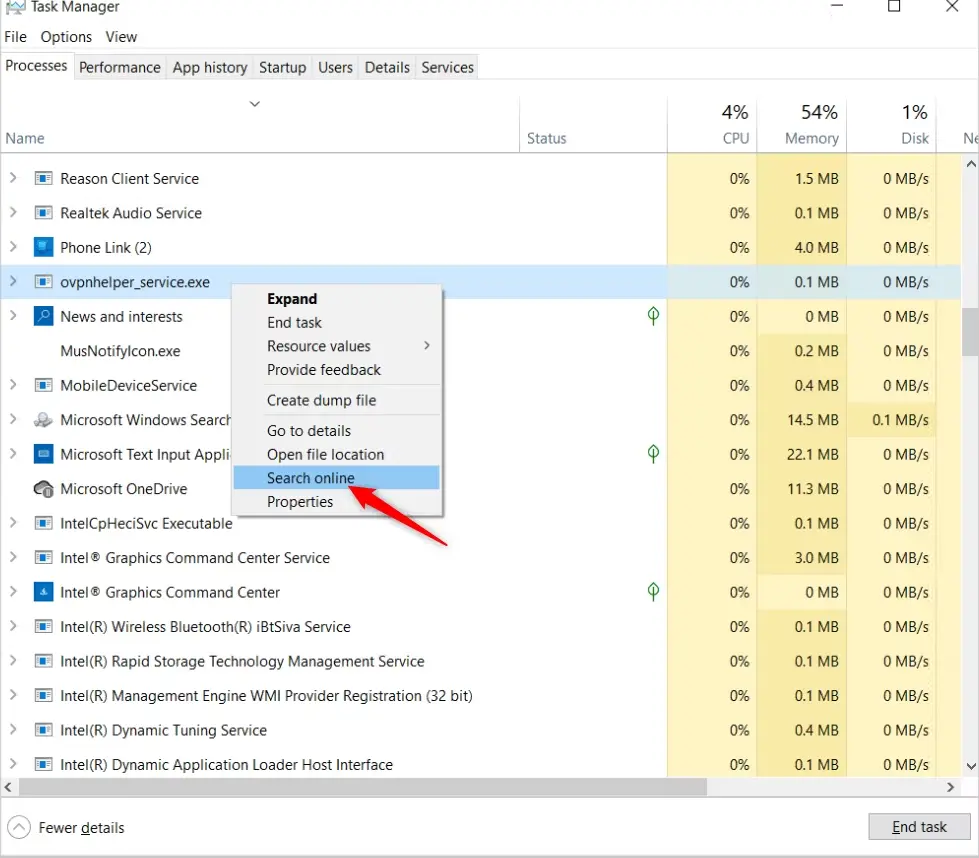Screen dimensions: 979x858
Task: Click the IntelCpHeciSvc Executable icon
Action: [43, 523]
